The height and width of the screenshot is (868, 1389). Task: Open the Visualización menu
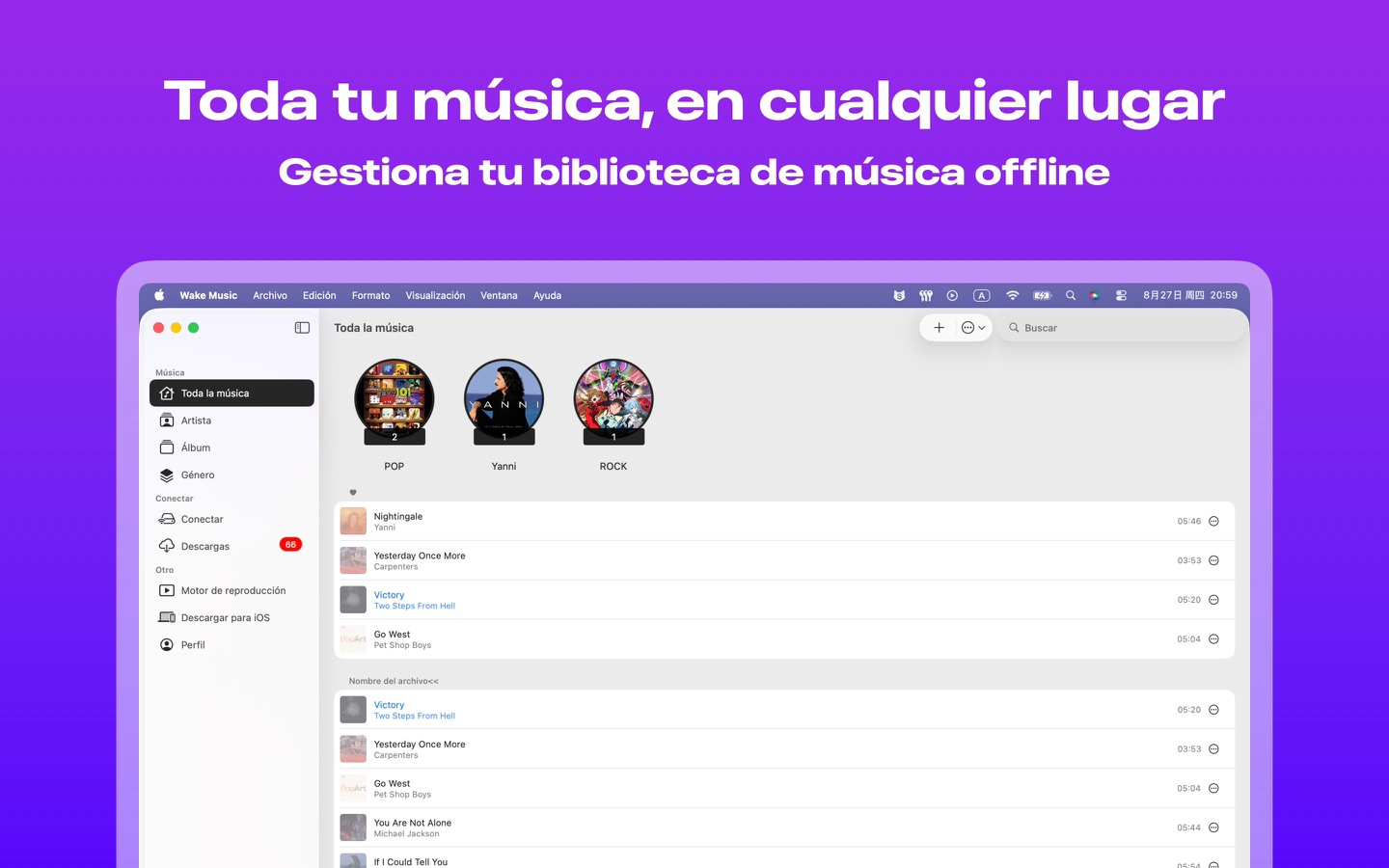[x=435, y=295]
